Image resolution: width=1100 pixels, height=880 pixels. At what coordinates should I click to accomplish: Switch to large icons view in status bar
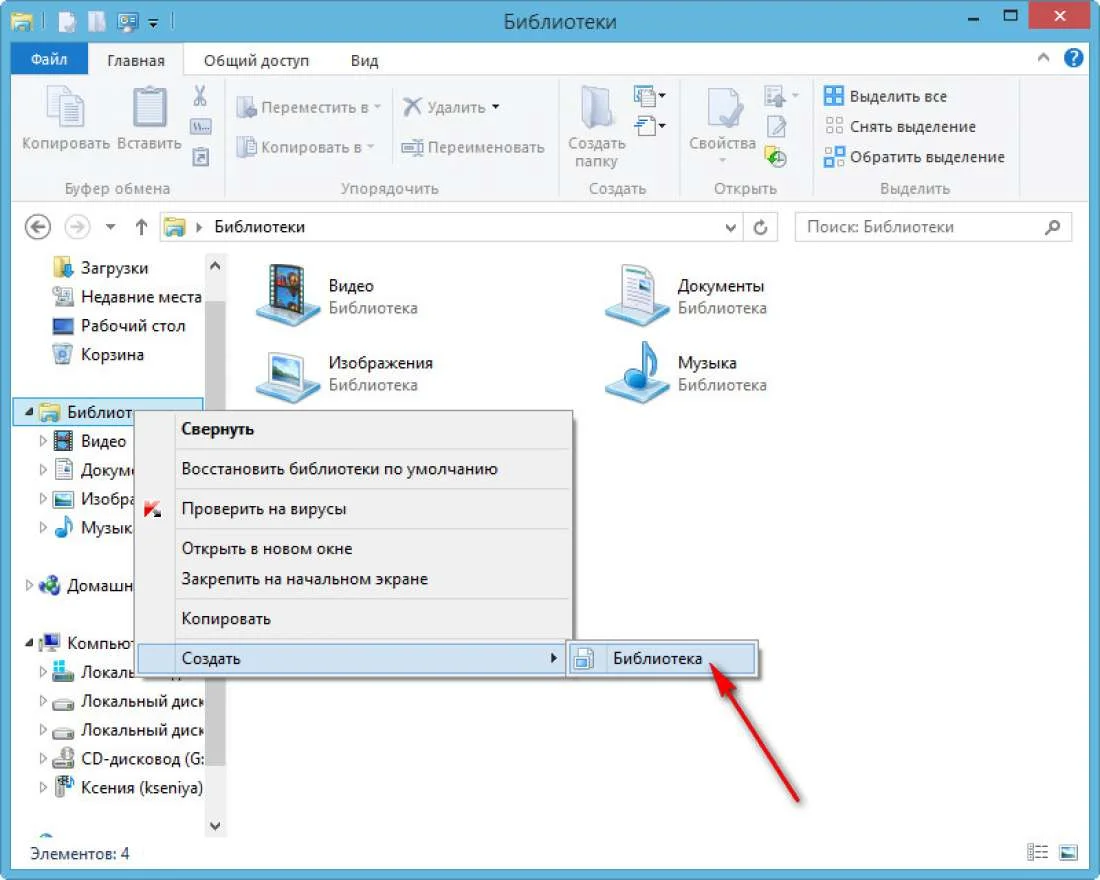coord(1068,852)
